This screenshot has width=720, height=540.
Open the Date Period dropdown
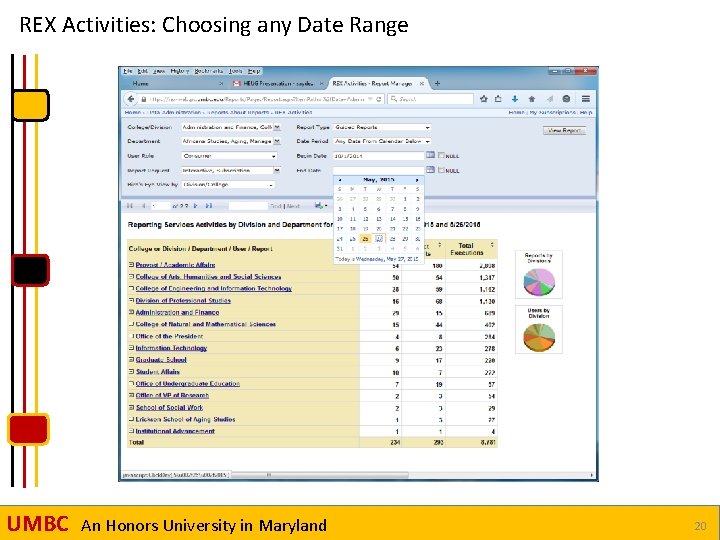(428, 141)
